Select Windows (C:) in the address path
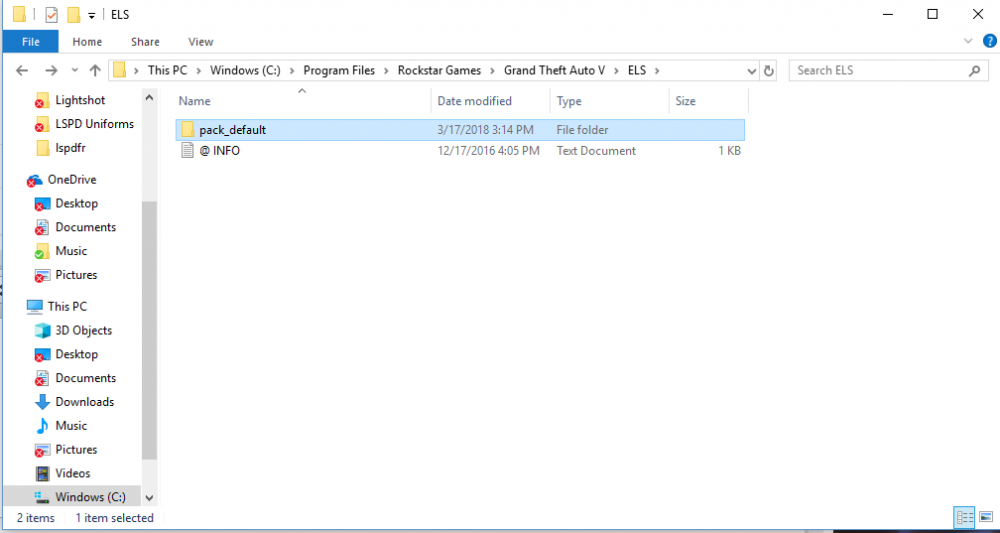The width and height of the screenshot is (1000, 533). coord(246,71)
